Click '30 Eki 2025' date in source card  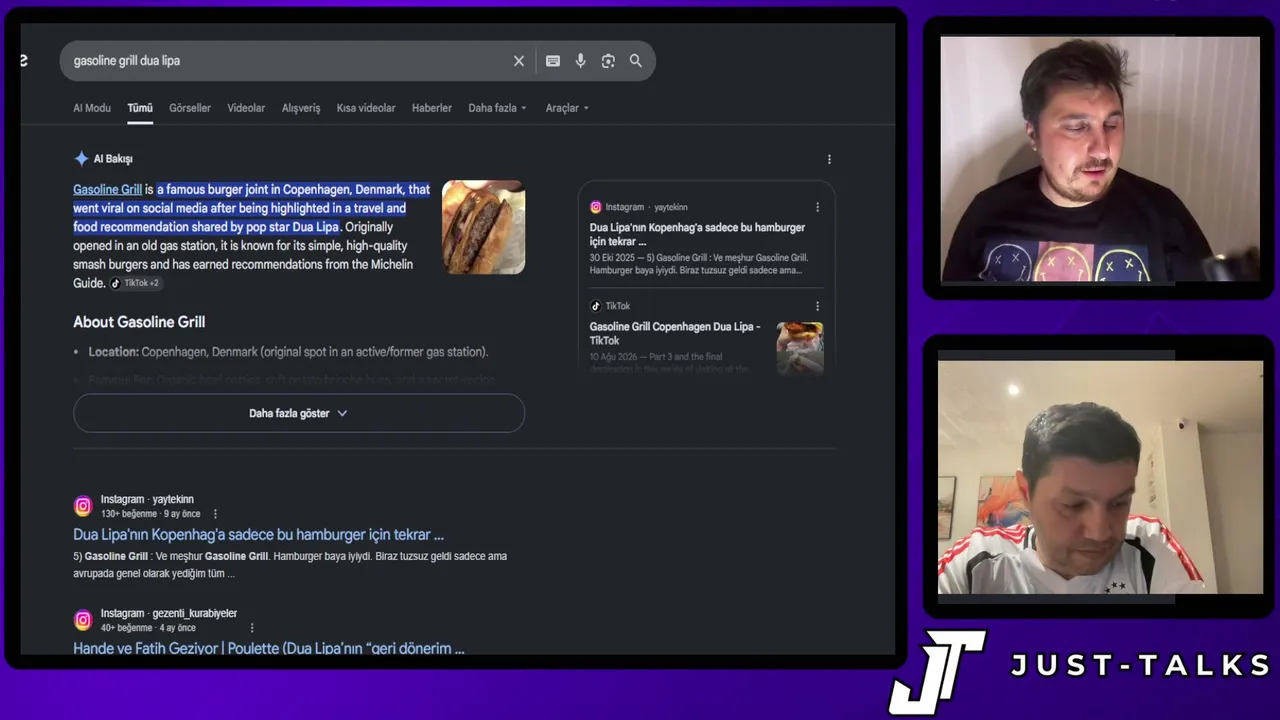tap(613, 258)
